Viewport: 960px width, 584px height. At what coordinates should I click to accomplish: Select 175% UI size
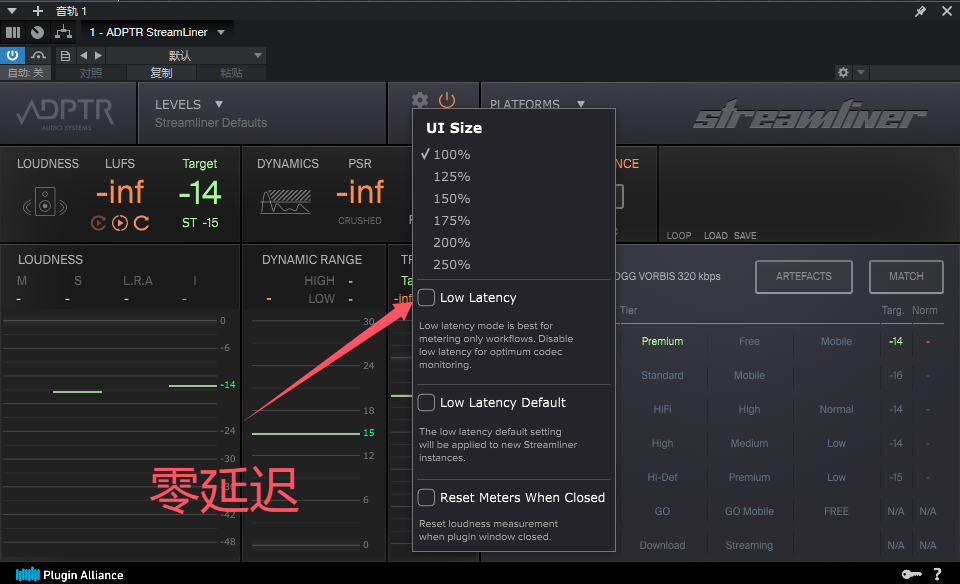pyautogui.click(x=452, y=220)
